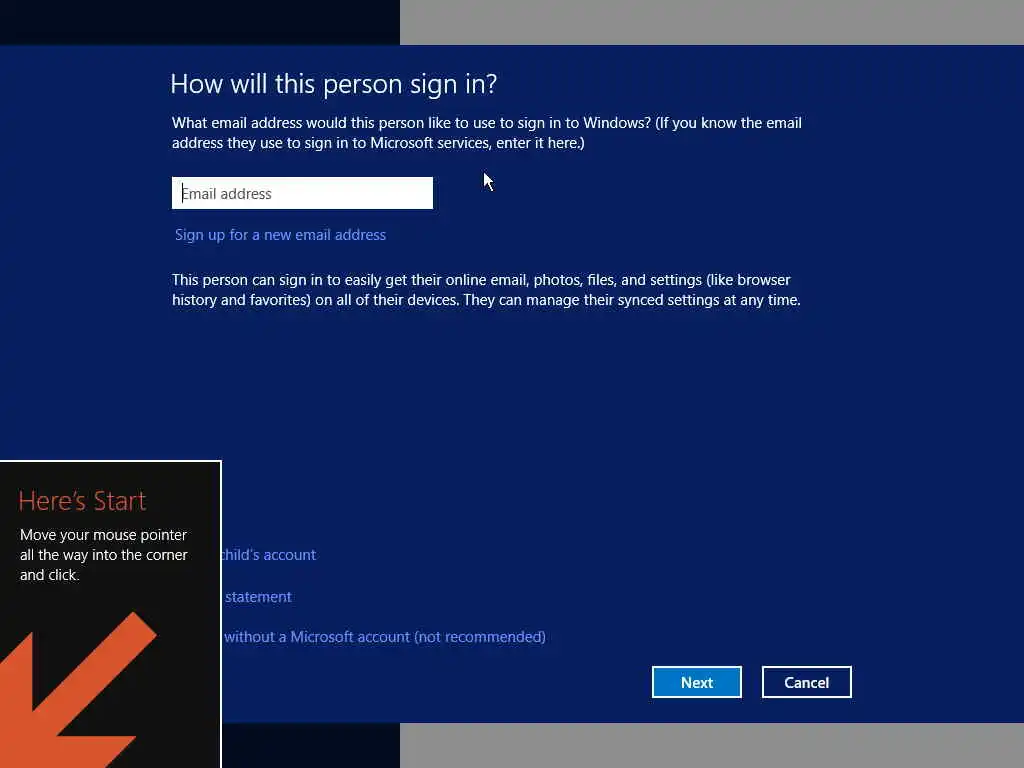Click the Cancel button
The width and height of the screenshot is (1024, 768).
pyautogui.click(x=807, y=682)
